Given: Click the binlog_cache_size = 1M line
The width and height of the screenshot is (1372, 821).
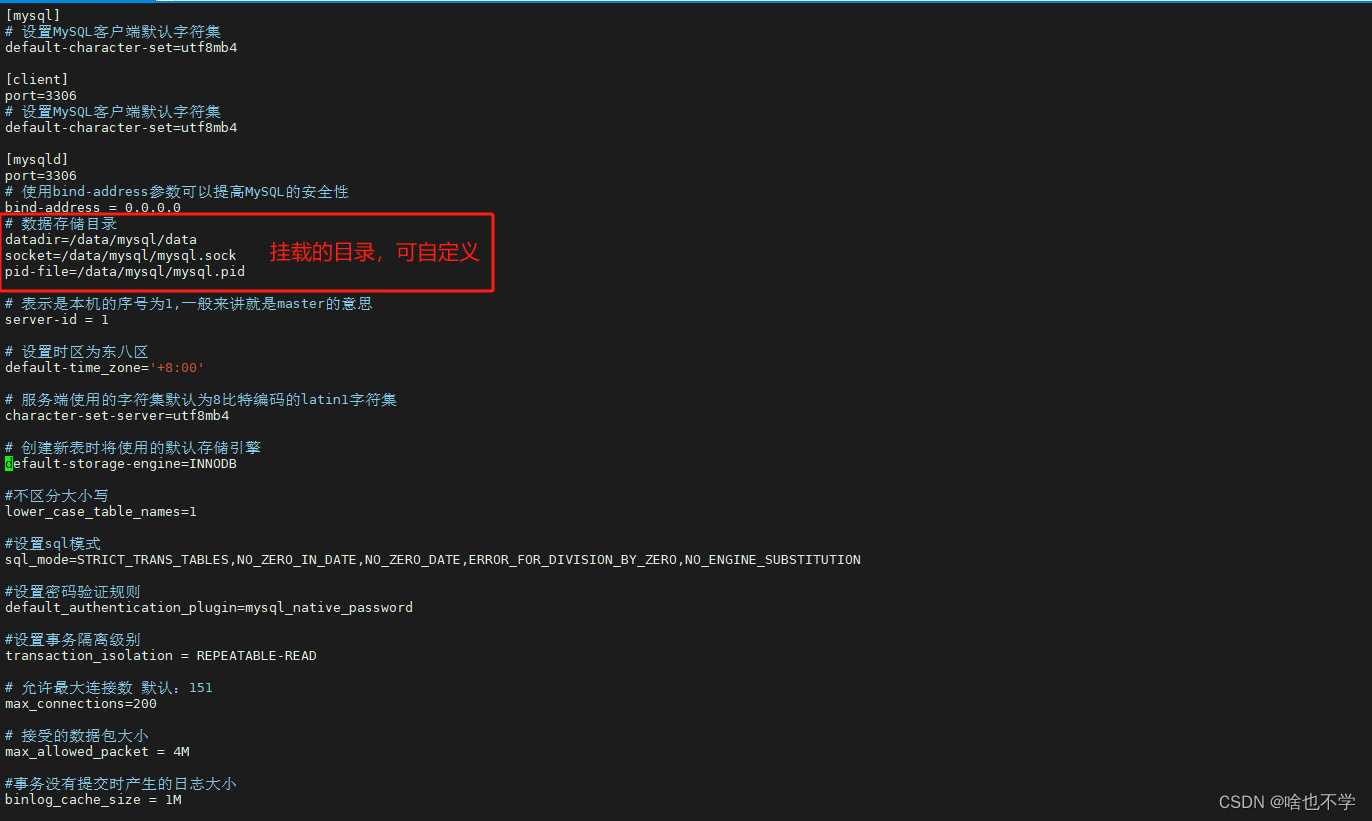Looking at the screenshot, I should click(x=91, y=799).
